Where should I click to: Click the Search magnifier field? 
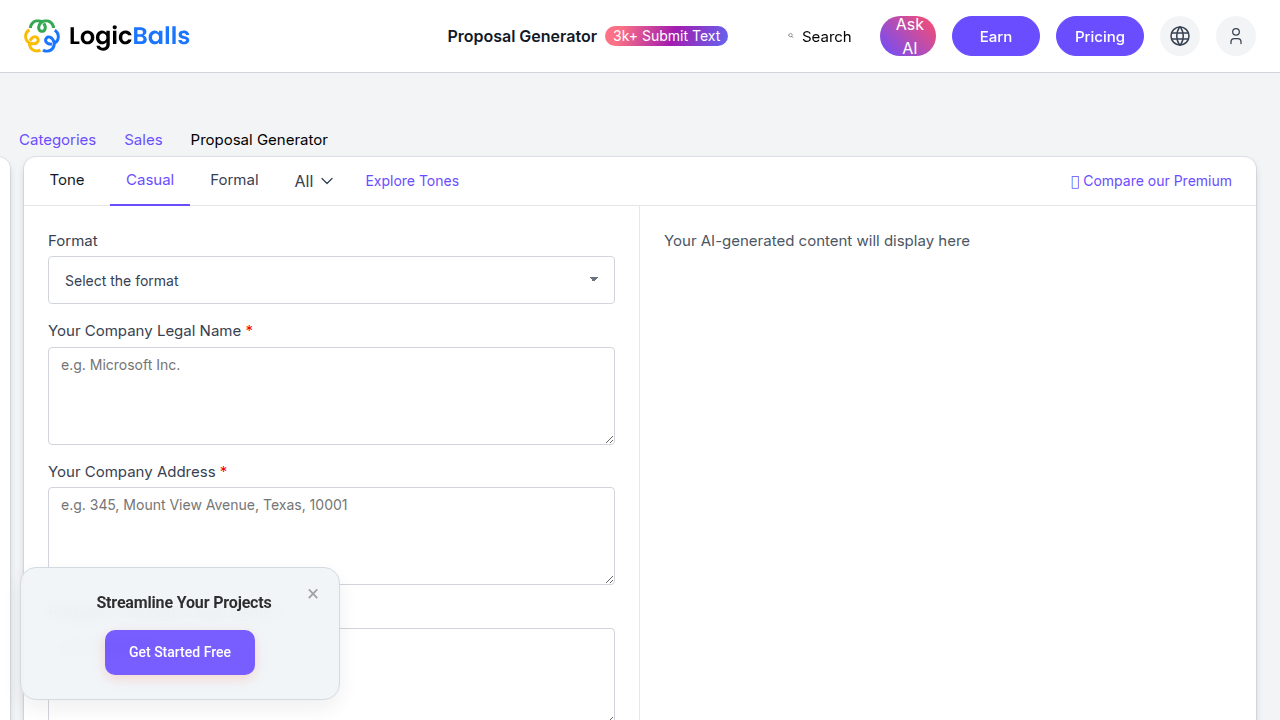(x=820, y=36)
